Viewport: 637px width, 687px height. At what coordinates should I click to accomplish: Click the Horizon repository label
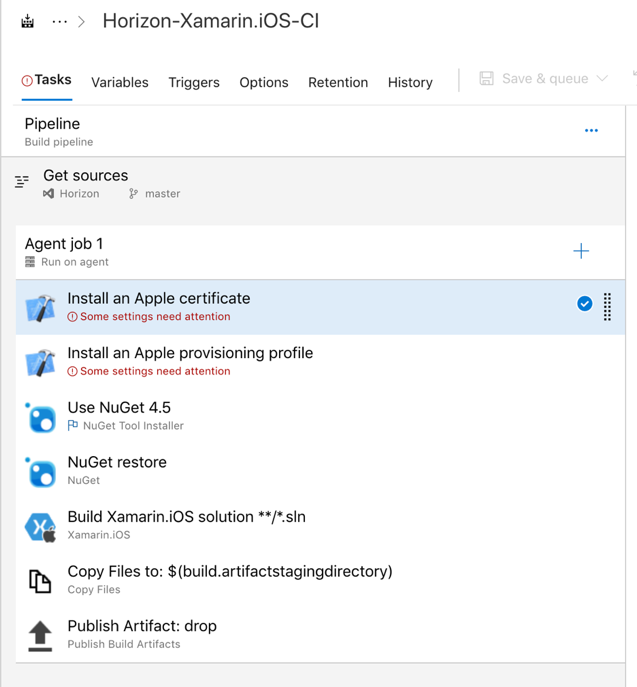[79, 194]
